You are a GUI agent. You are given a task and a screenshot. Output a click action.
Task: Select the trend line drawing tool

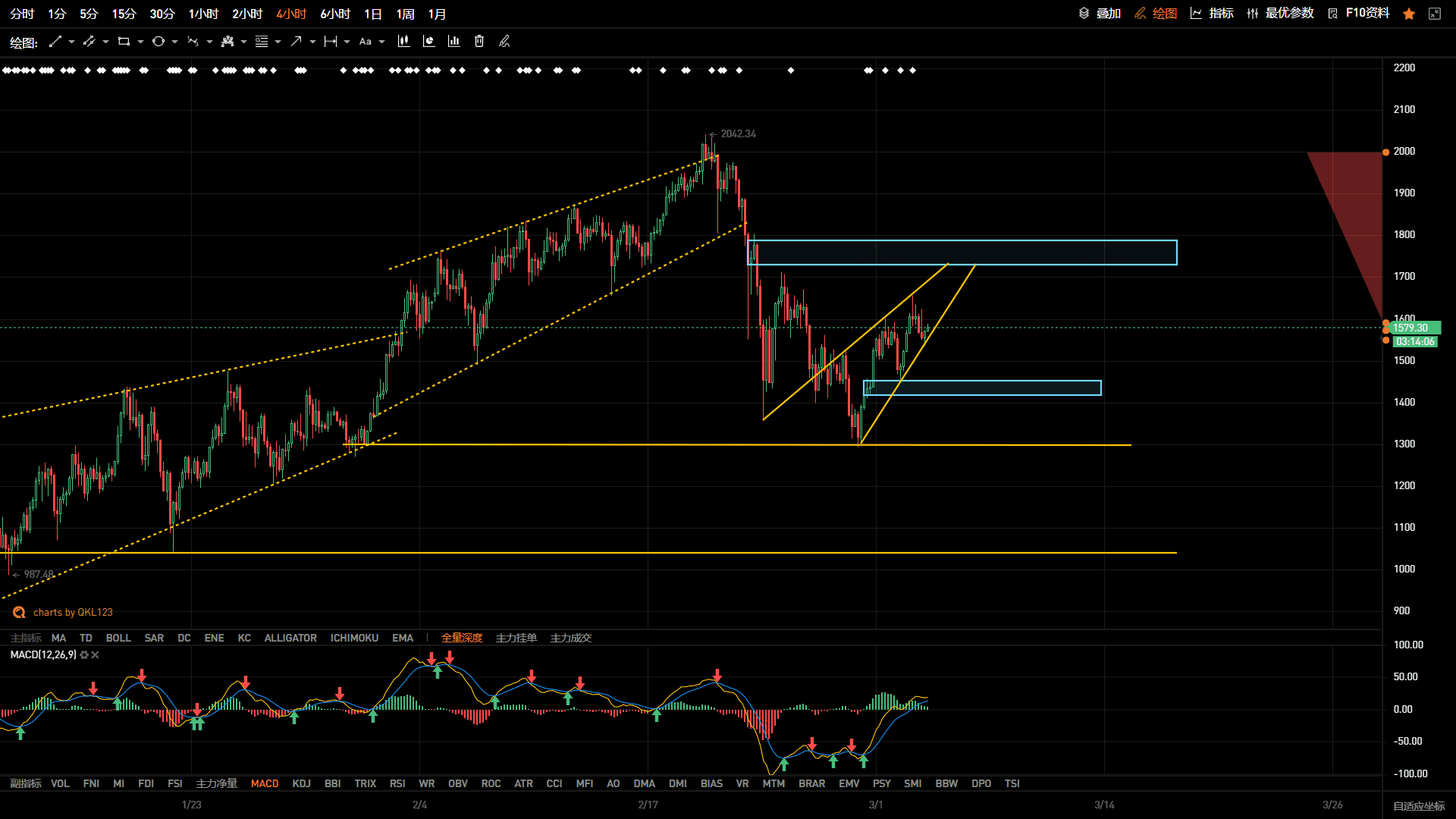pyautogui.click(x=55, y=42)
